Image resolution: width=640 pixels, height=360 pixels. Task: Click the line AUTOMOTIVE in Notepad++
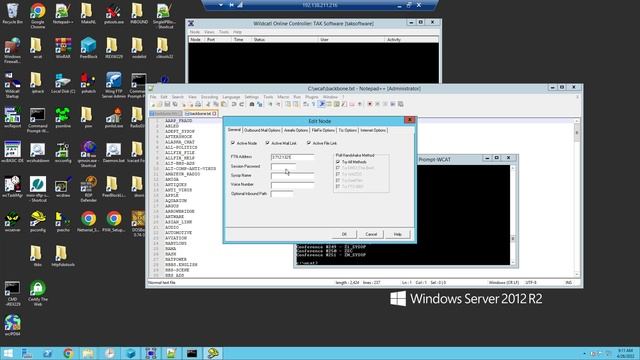tap(178, 233)
